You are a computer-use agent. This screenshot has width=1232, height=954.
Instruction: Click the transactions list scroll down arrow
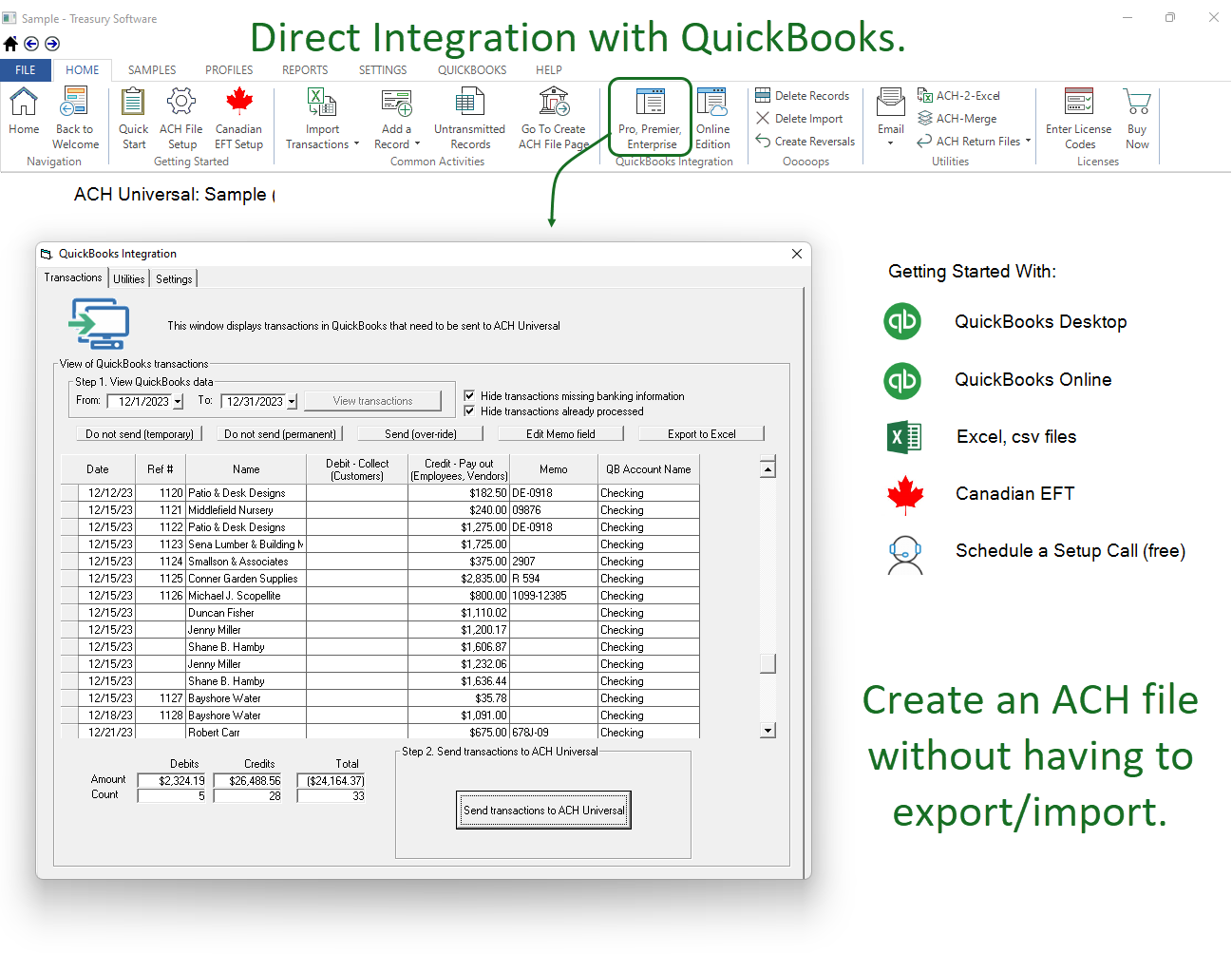pos(768,731)
